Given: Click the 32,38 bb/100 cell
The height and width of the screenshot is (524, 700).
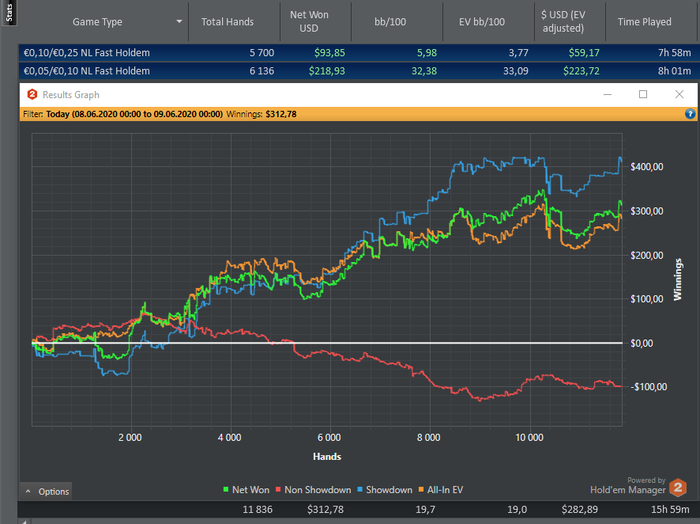Looking at the screenshot, I should click(x=424, y=71).
